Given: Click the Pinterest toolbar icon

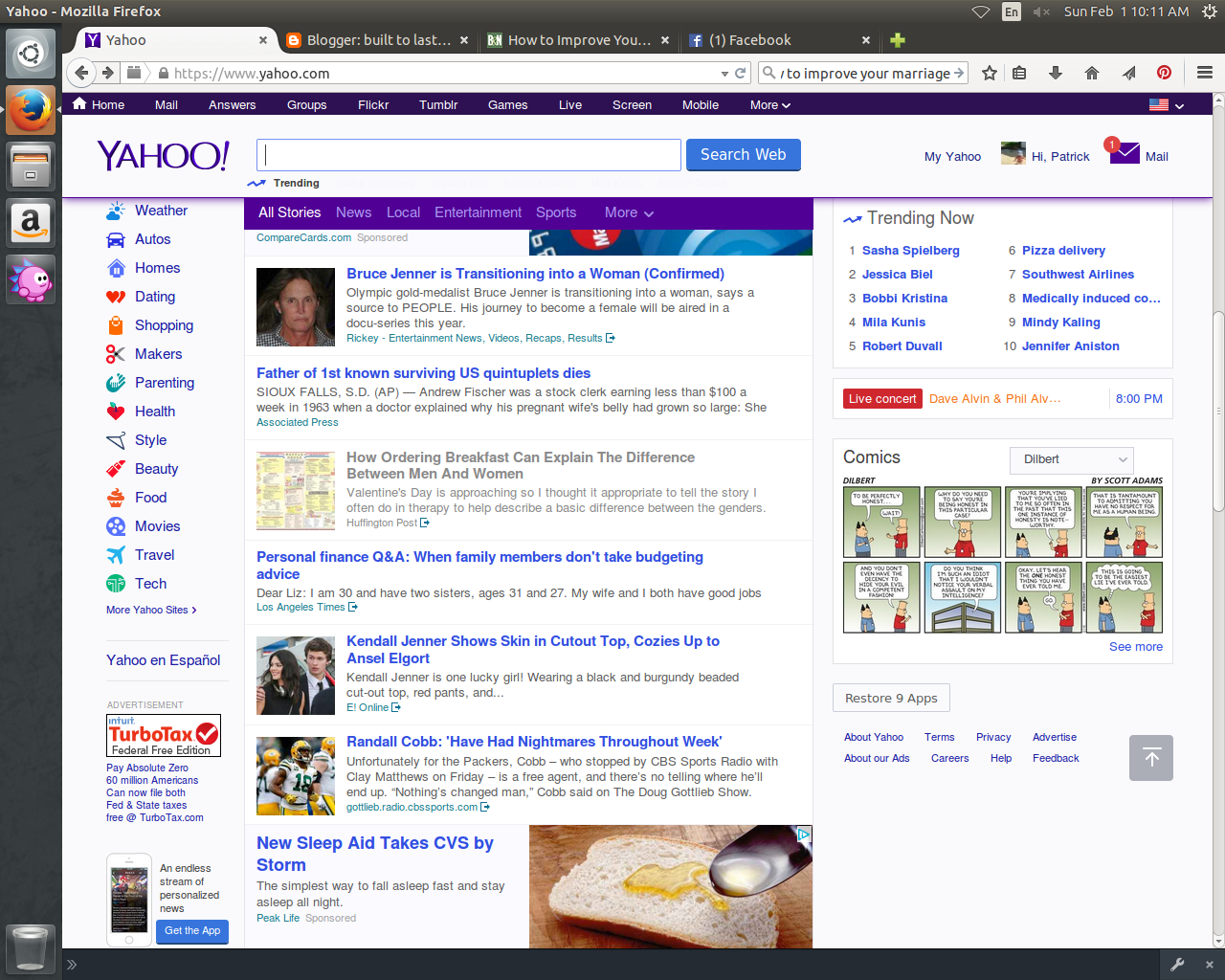Looking at the screenshot, I should [1164, 73].
